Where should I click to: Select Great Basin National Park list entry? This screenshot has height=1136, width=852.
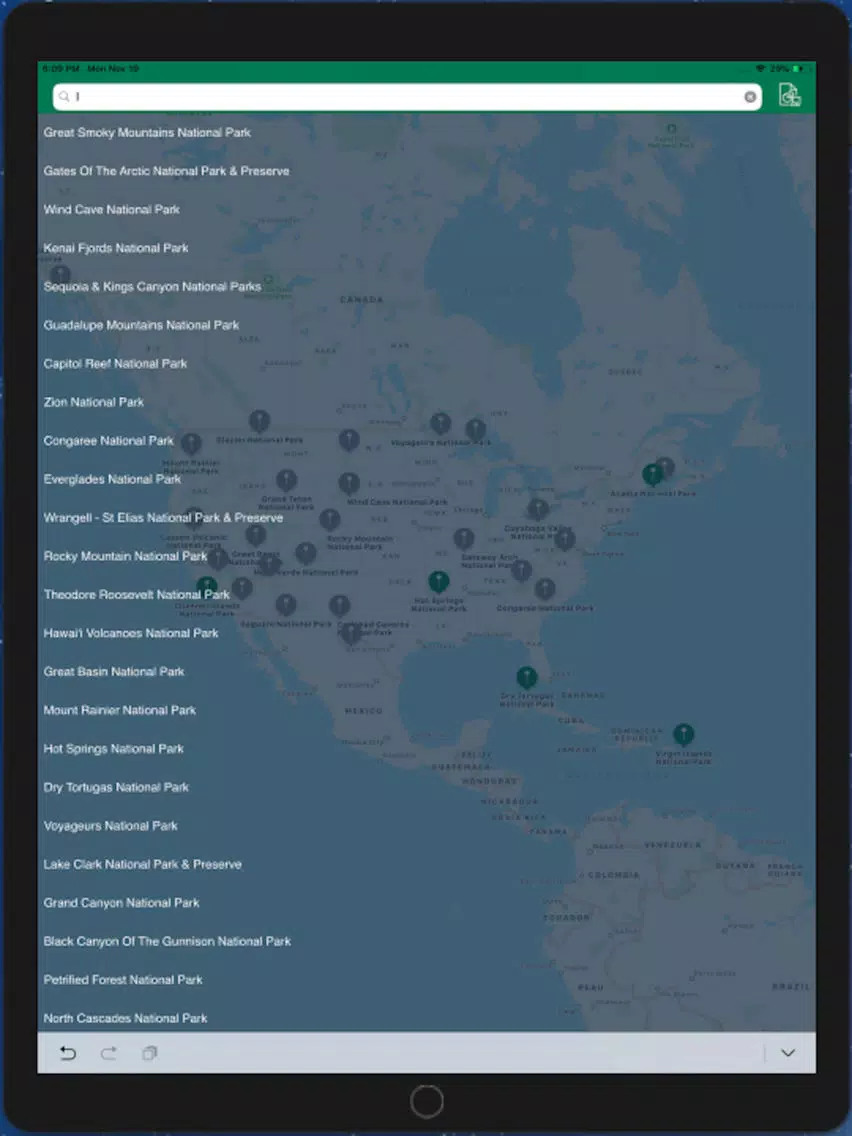pos(114,672)
